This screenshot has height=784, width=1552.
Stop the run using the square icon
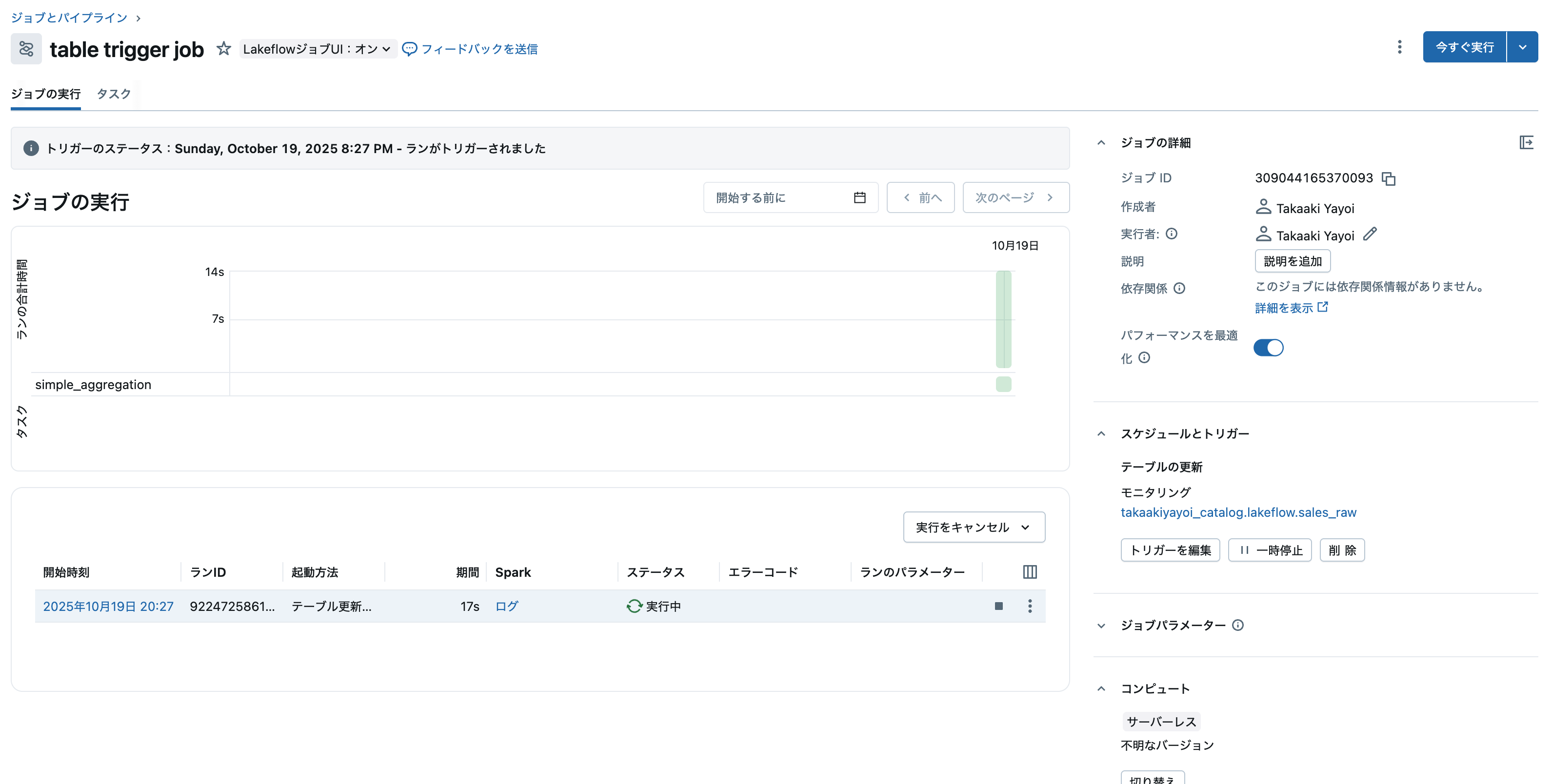[998, 607]
